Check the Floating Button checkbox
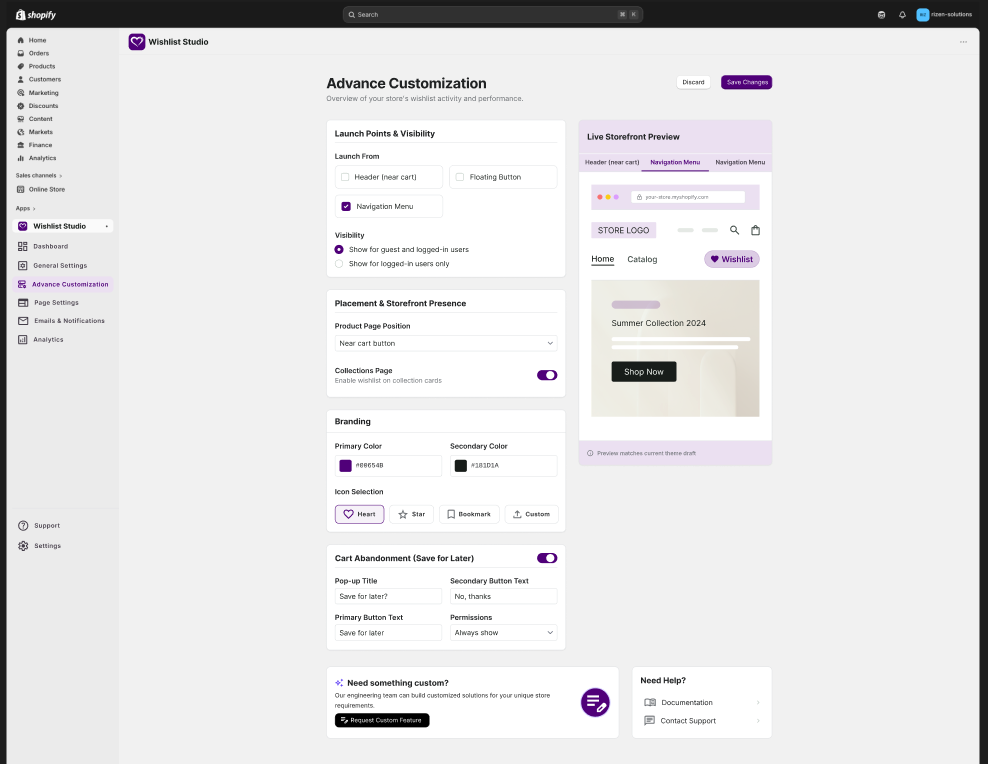Viewport: 988px width, 764px height. click(x=459, y=177)
